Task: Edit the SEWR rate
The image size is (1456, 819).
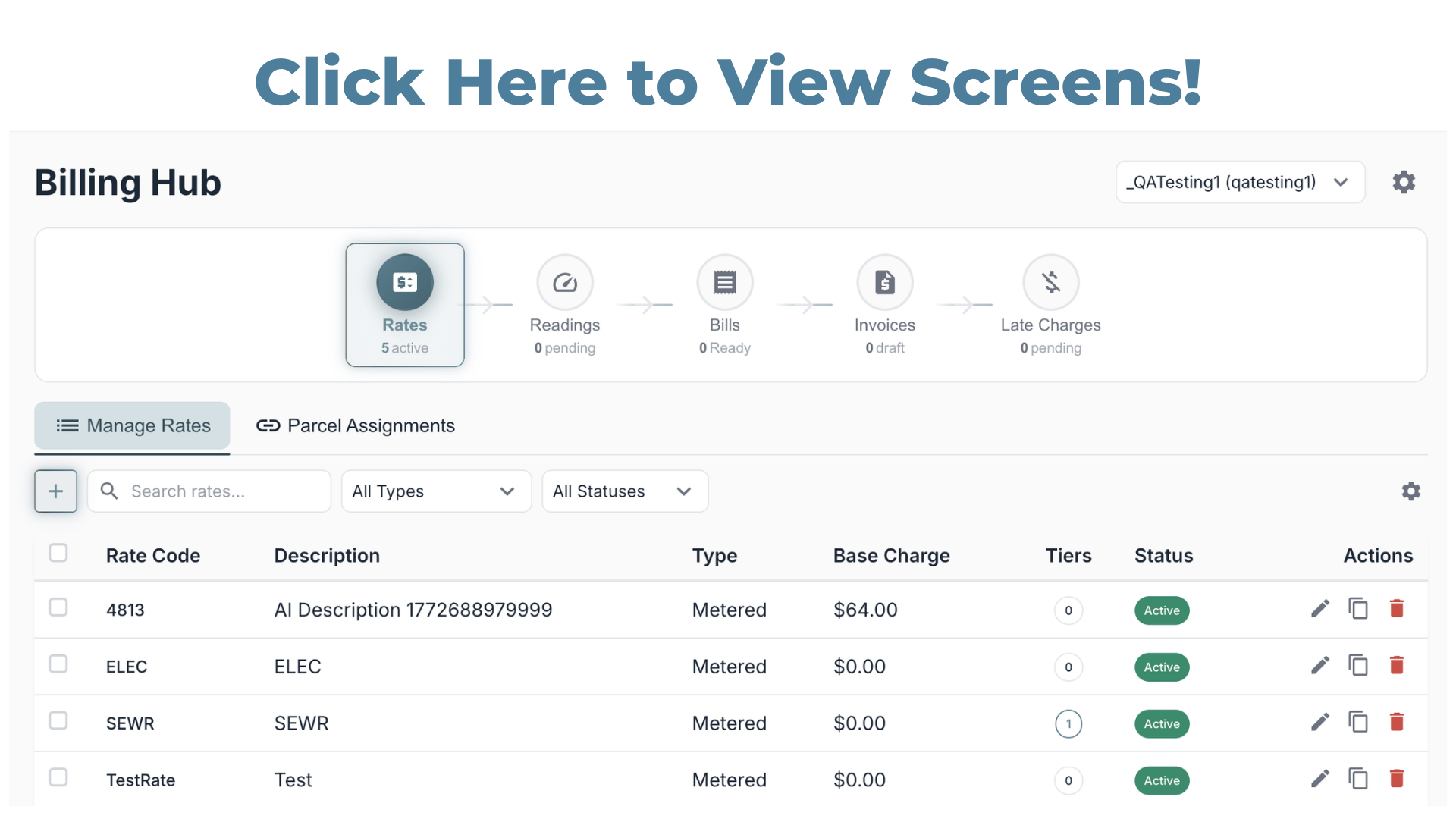Action: (1320, 722)
